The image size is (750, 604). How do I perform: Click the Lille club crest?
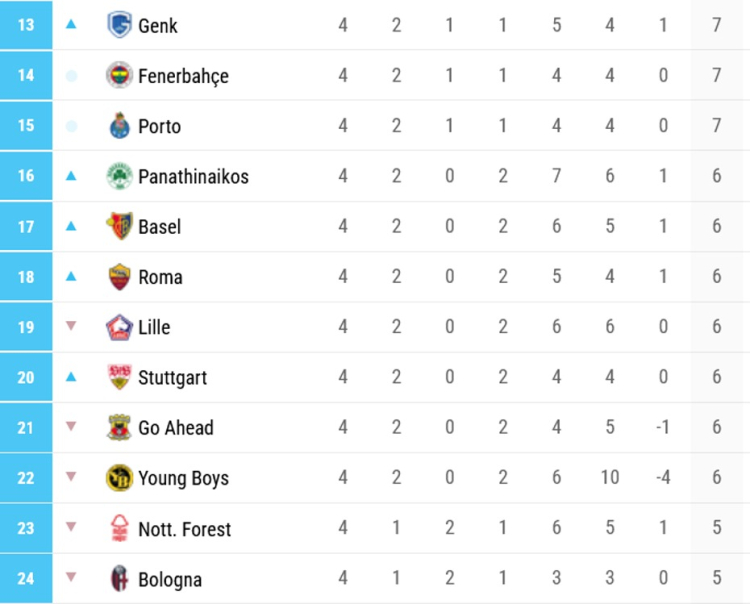tap(119, 327)
